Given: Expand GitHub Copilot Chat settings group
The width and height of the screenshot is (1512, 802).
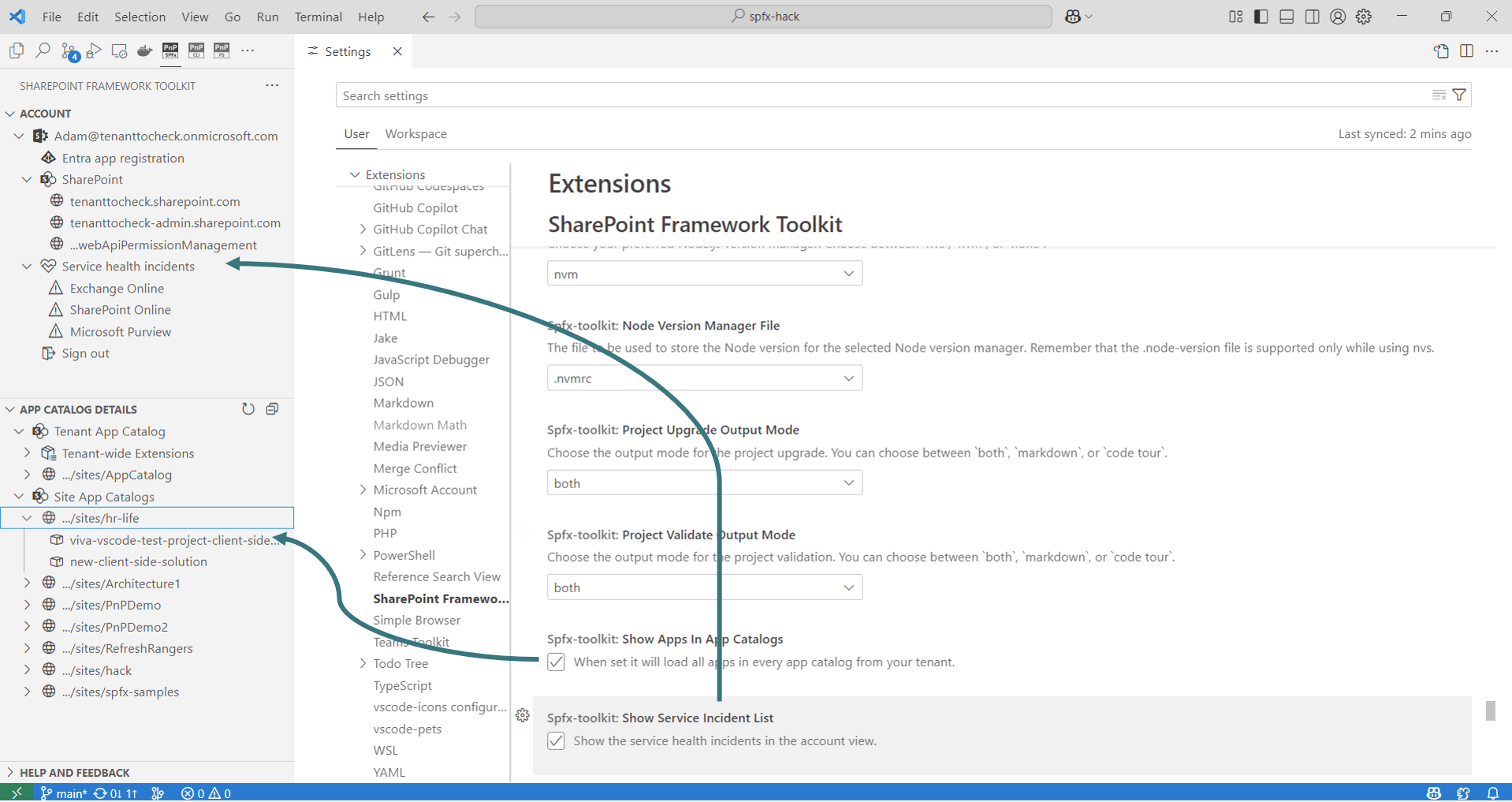Looking at the screenshot, I should (x=363, y=229).
